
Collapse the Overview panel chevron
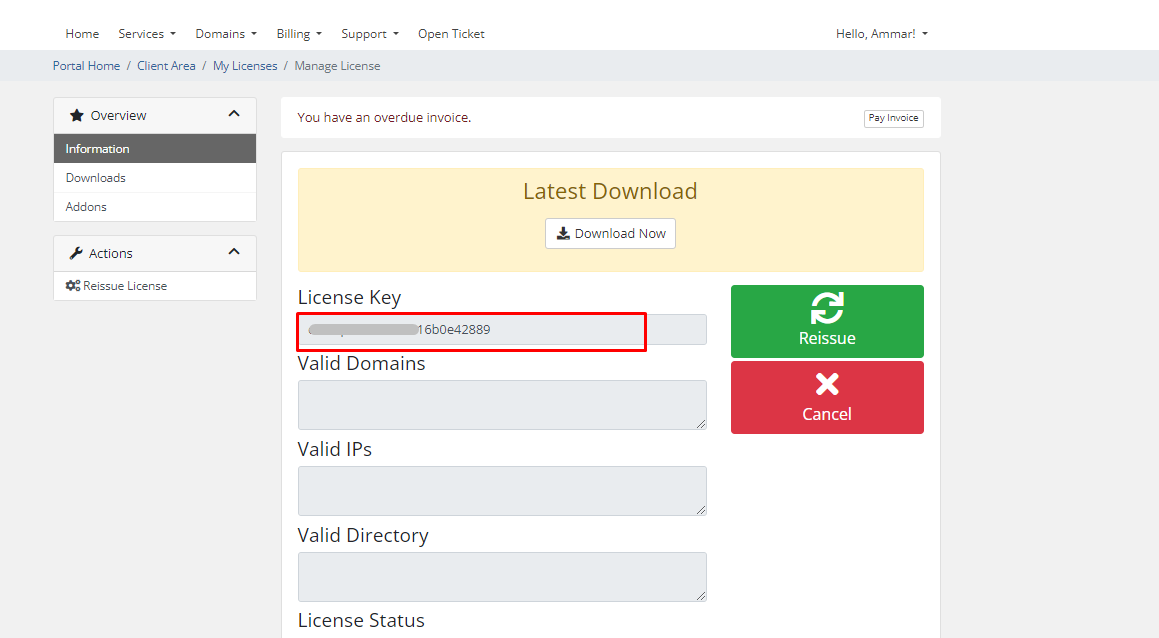[x=234, y=115]
